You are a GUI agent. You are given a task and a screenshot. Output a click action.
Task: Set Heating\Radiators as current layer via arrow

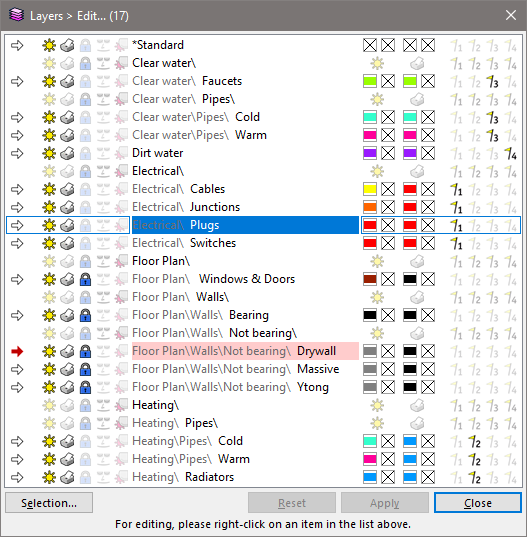coord(17,477)
